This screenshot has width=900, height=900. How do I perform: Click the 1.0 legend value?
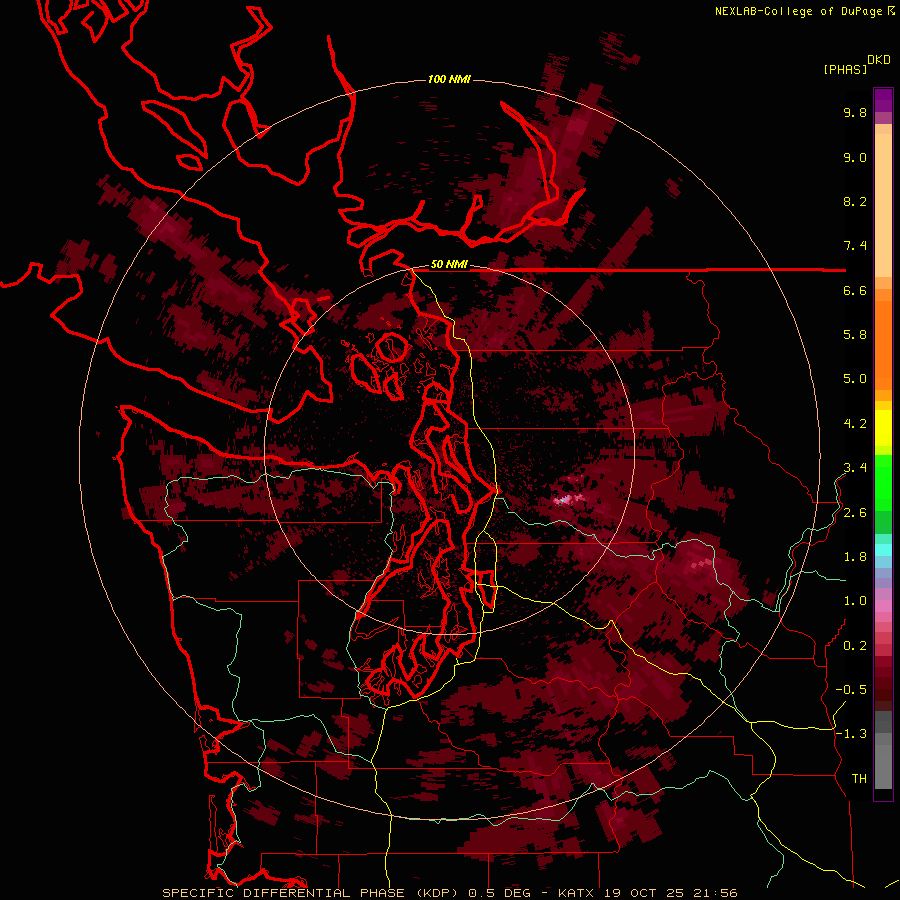[x=855, y=601]
